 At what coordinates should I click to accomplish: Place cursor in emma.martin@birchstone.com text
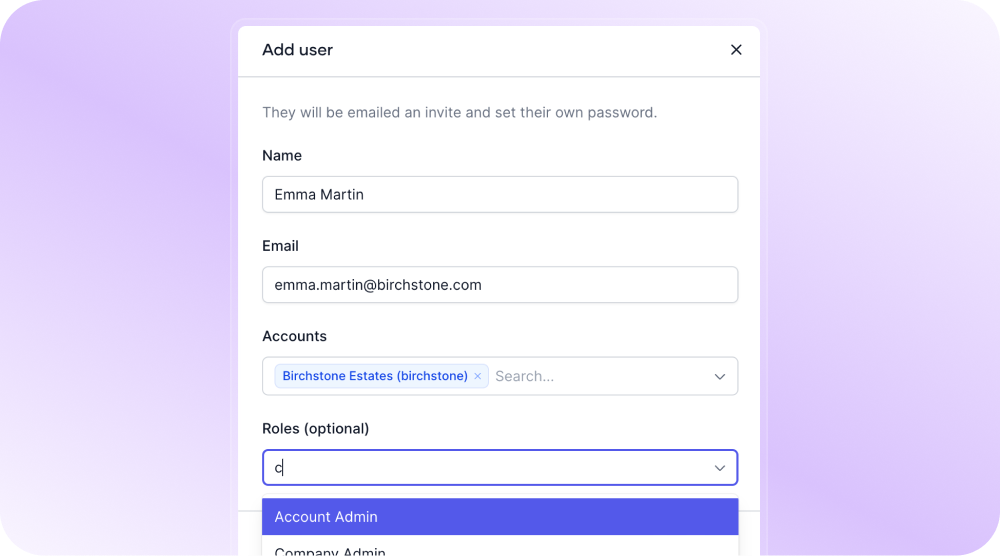click(x=378, y=285)
